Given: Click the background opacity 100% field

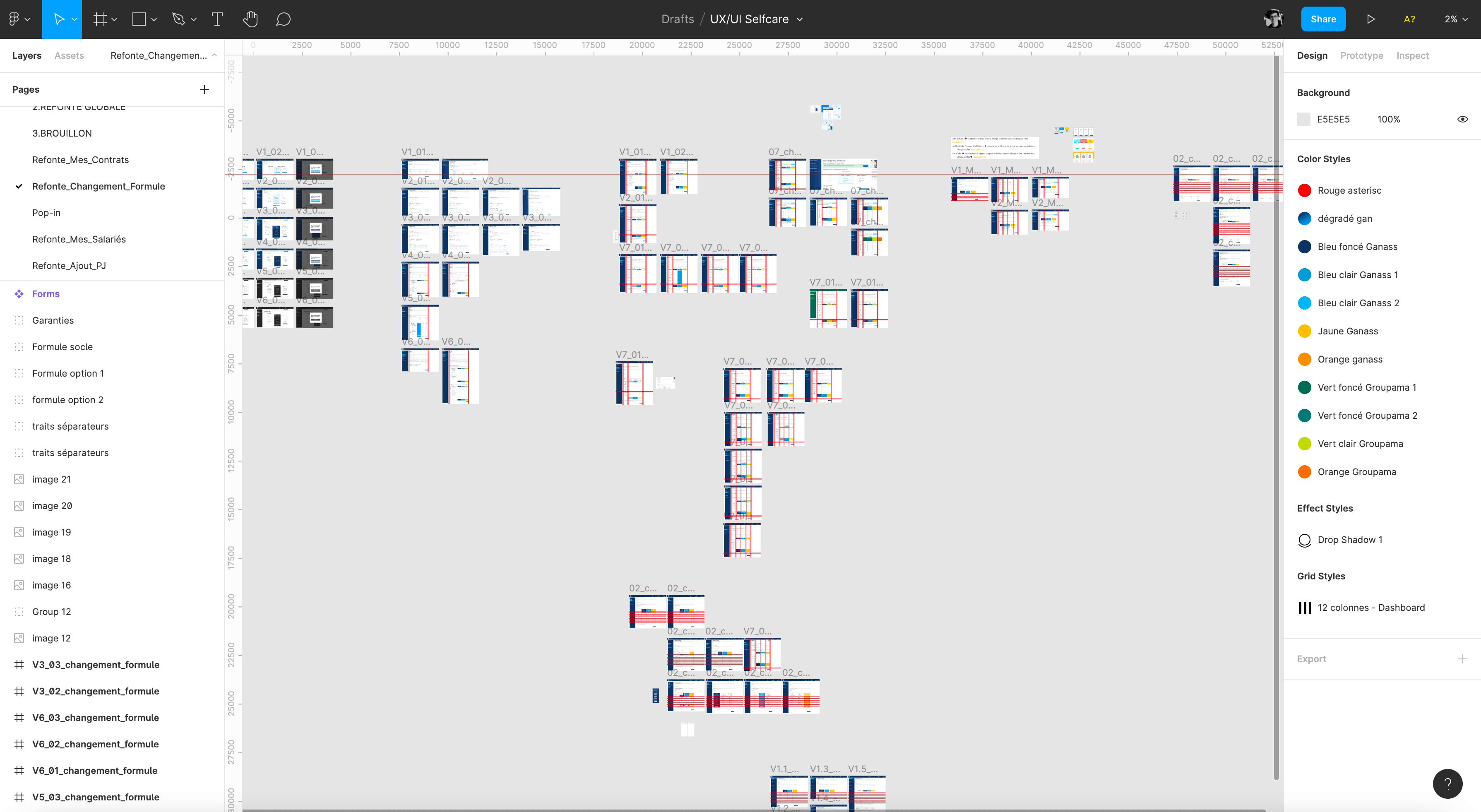Looking at the screenshot, I should tap(1388, 119).
